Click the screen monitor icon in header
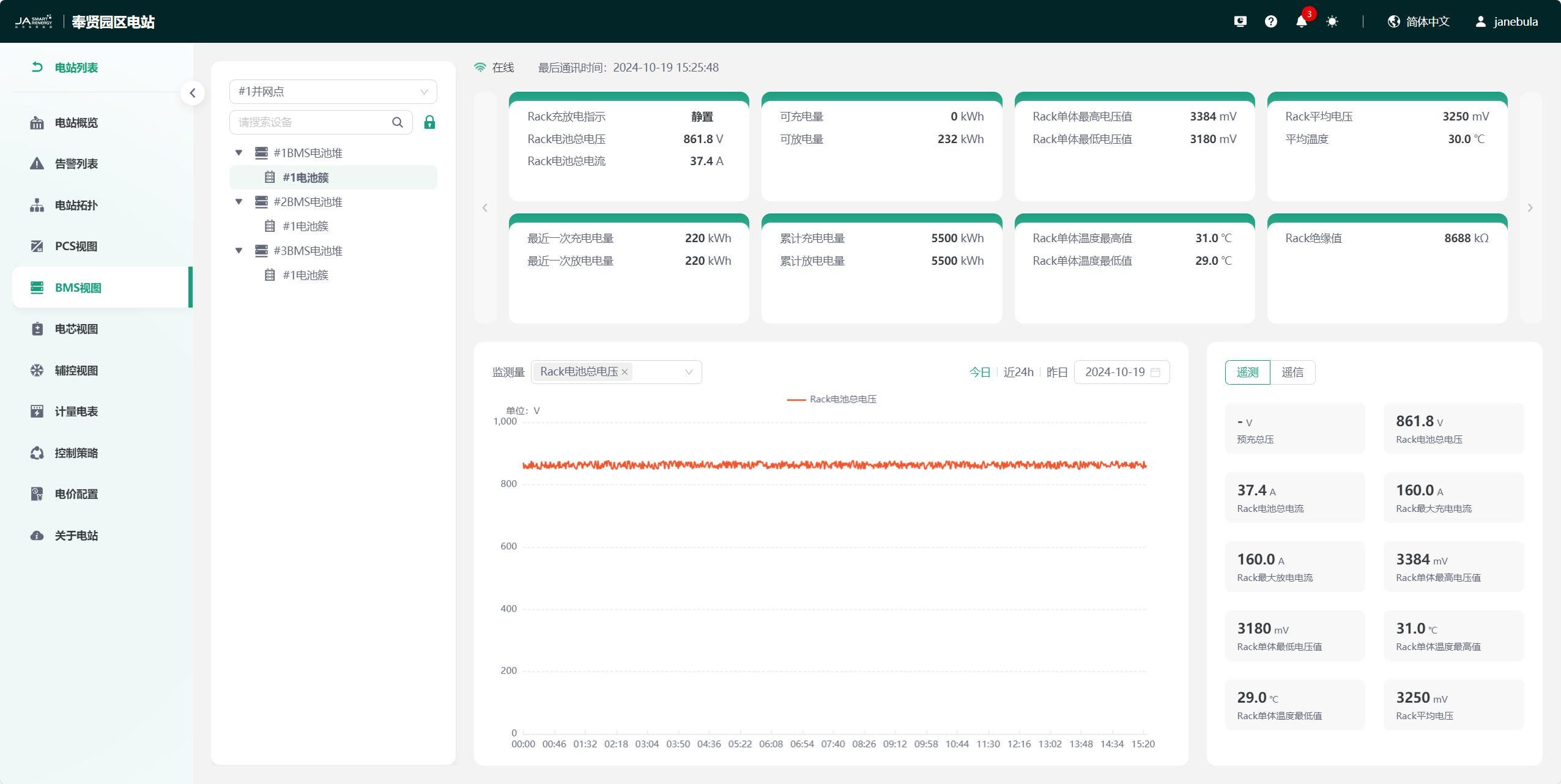Image resolution: width=1561 pixels, height=784 pixels. click(x=1240, y=22)
